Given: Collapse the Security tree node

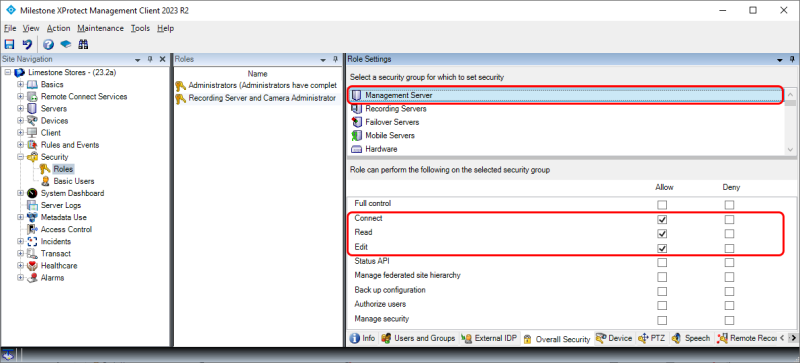Looking at the screenshot, I should tap(20, 157).
